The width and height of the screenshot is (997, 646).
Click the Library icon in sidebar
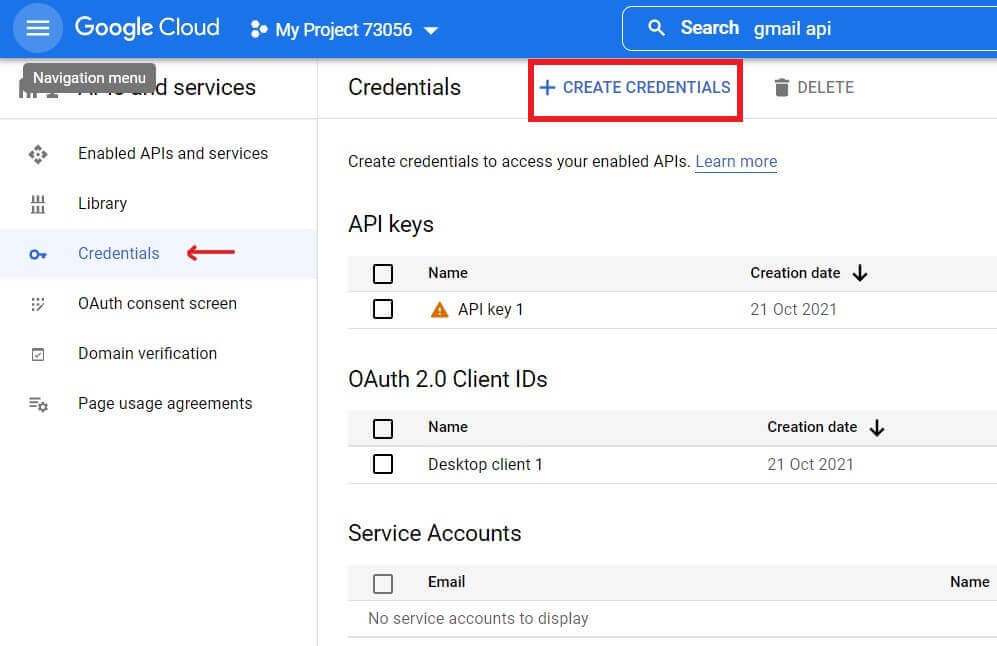[x=38, y=204]
